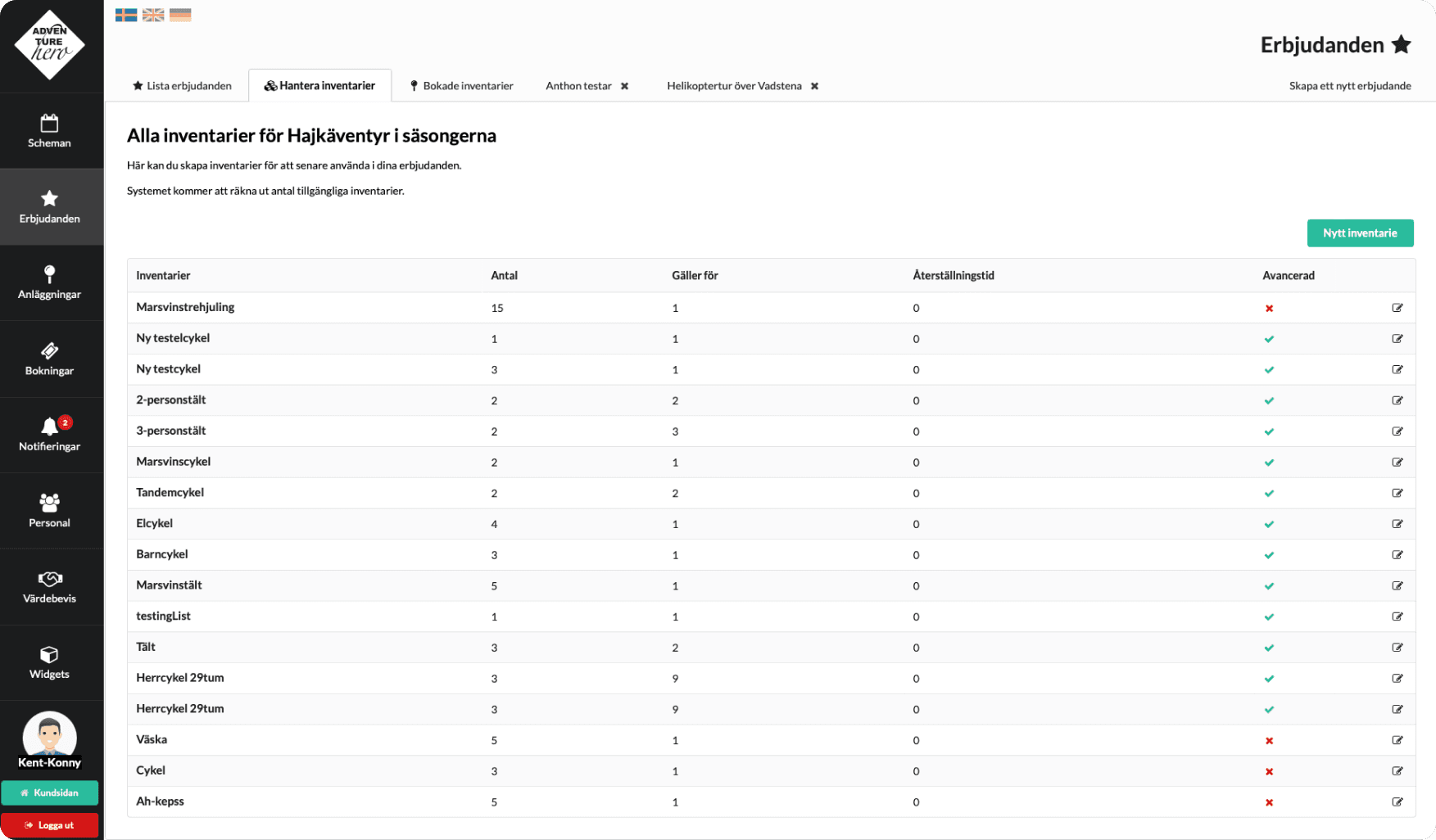The height and width of the screenshot is (840, 1436).
Task: Open the Bokade inventarier tab
Action: click(x=461, y=86)
